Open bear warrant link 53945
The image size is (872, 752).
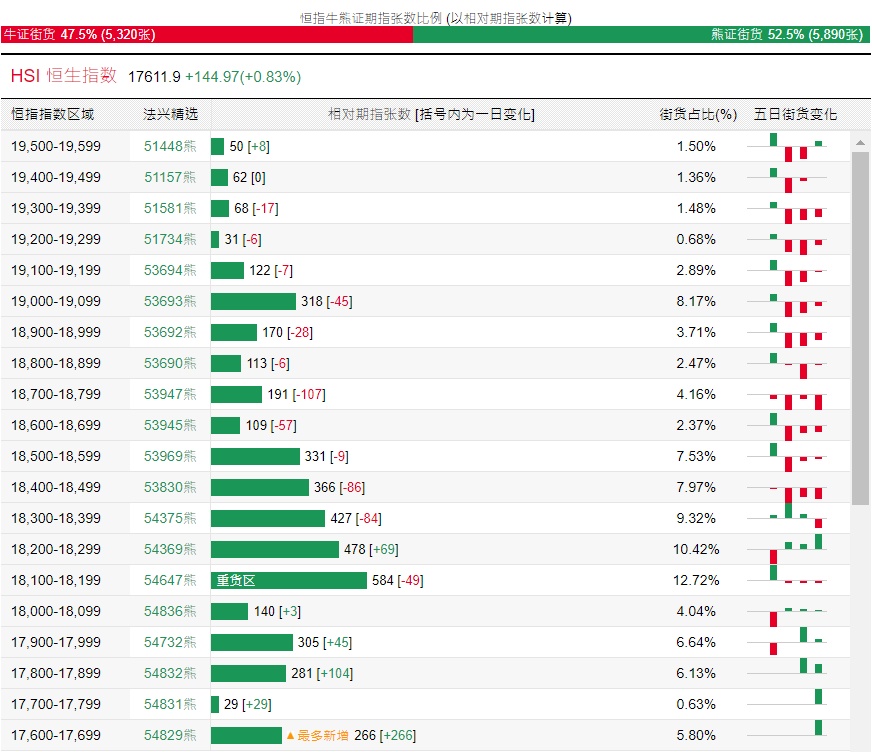point(170,426)
